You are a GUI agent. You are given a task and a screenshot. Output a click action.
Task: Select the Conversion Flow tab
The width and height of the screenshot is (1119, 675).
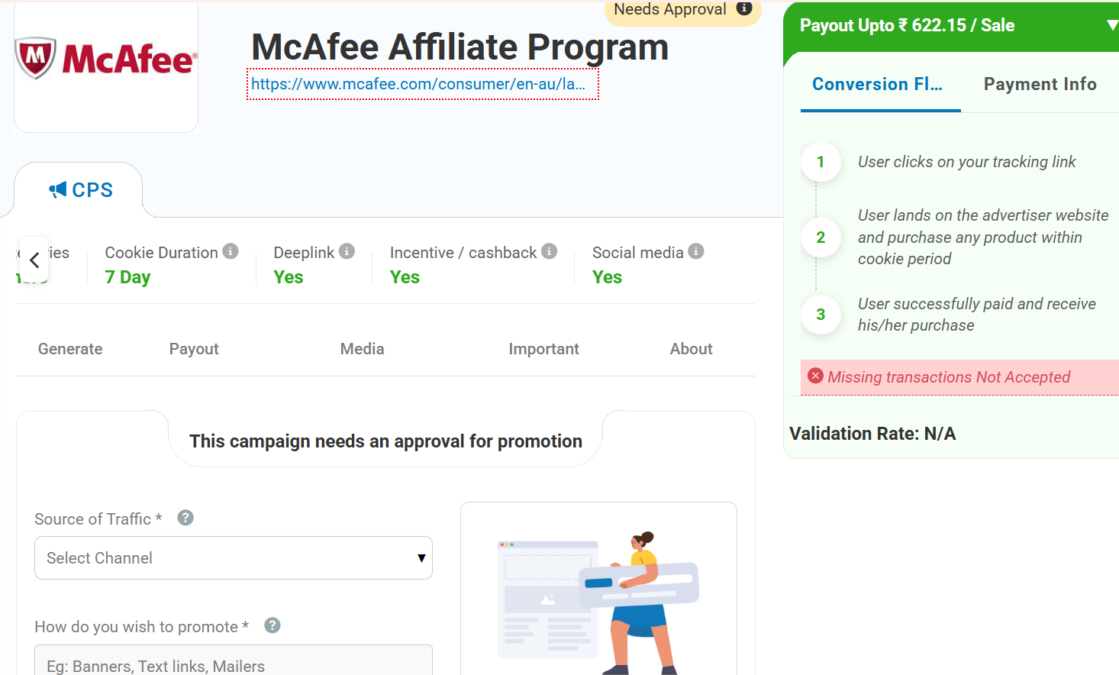[877, 84]
